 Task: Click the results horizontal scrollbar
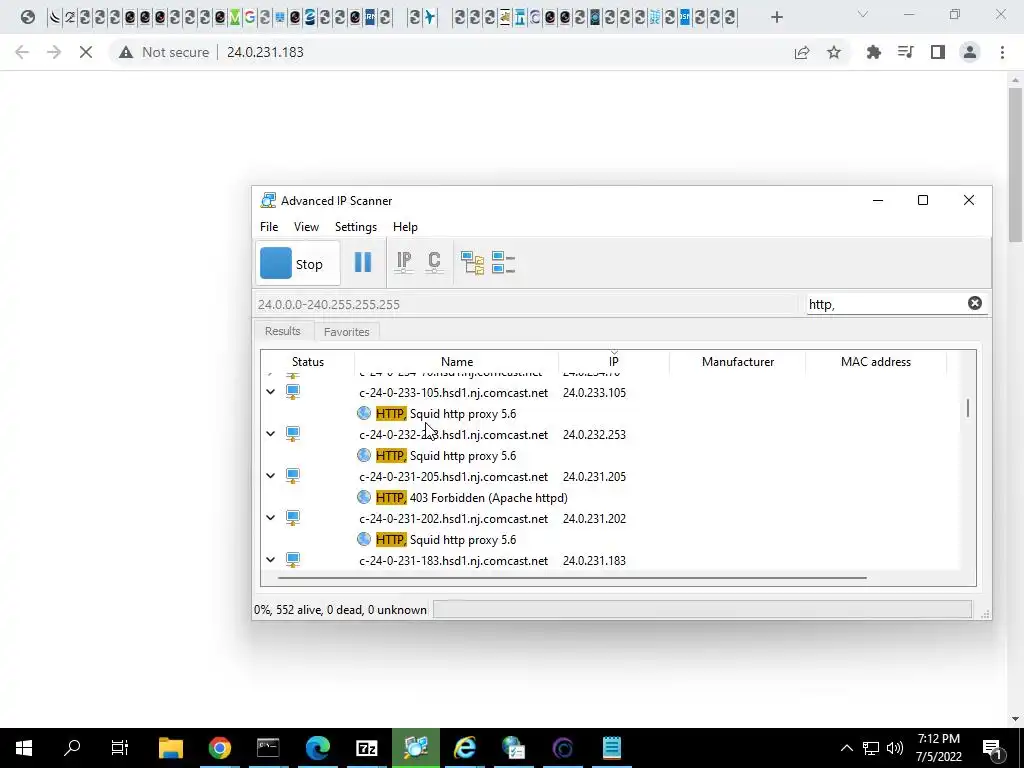pyautogui.click(x=572, y=578)
